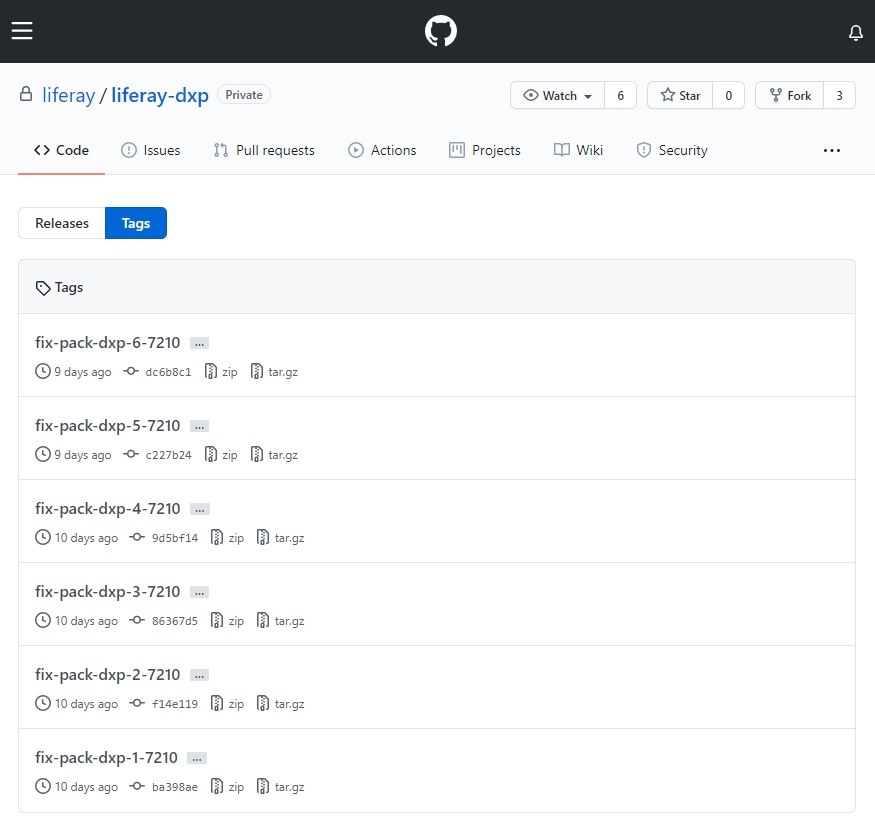Switch to the Releases view
Screen dimensions: 875x817
[62, 223]
